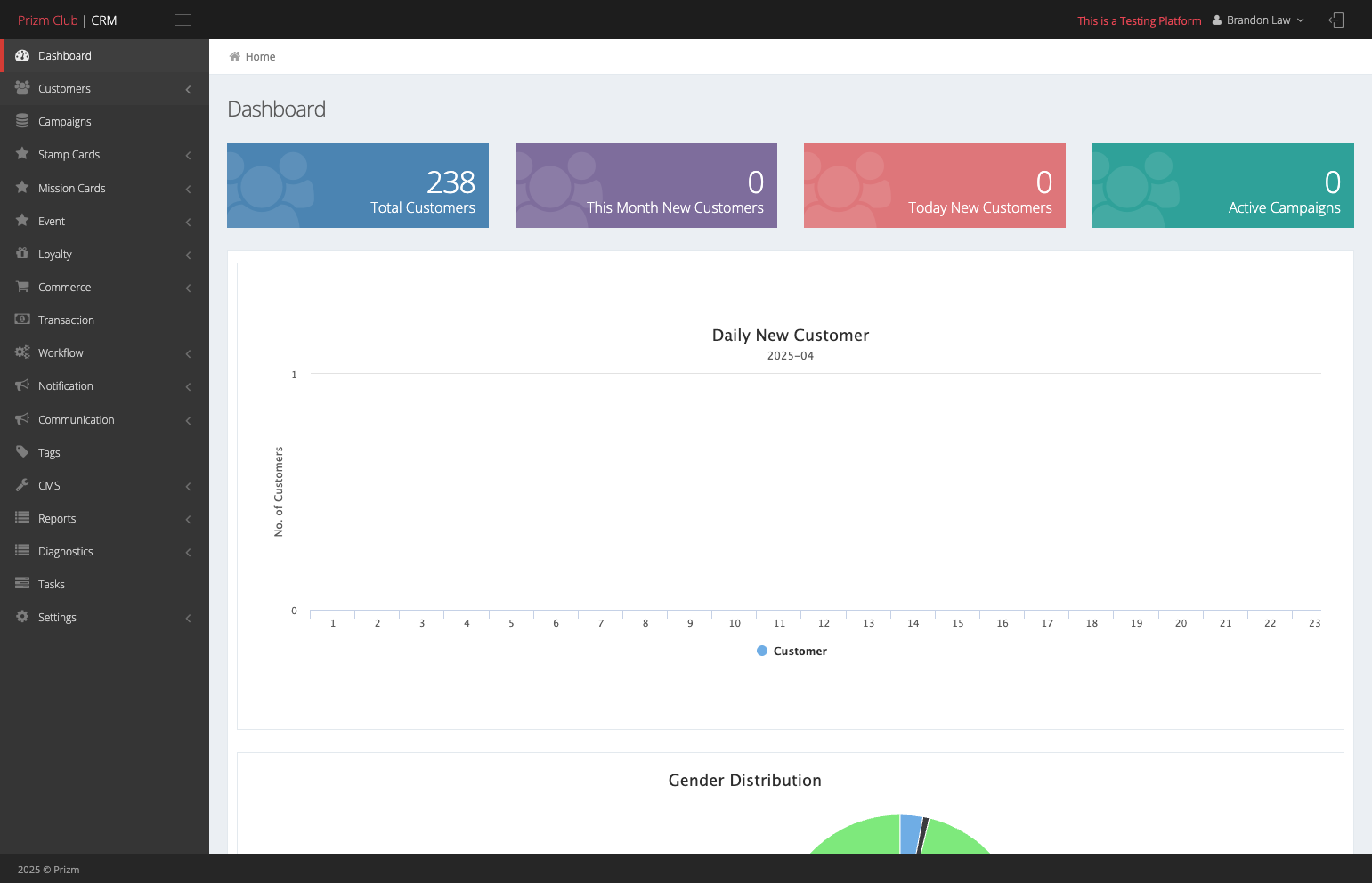Image resolution: width=1372 pixels, height=883 pixels.
Task: Expand the Reports submenu chevron
Action: pyautogui.click(x=188, y=519)
